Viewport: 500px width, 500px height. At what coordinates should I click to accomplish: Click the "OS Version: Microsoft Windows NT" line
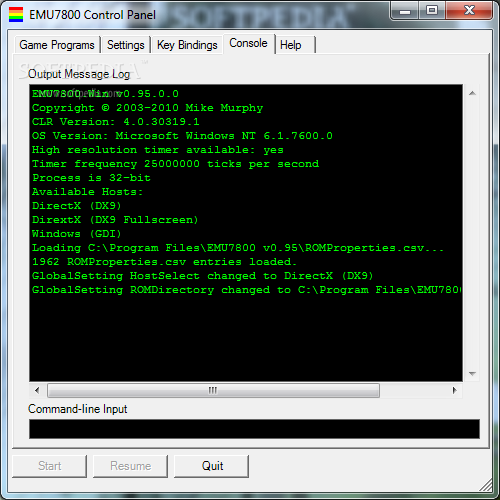pos(182,136)
